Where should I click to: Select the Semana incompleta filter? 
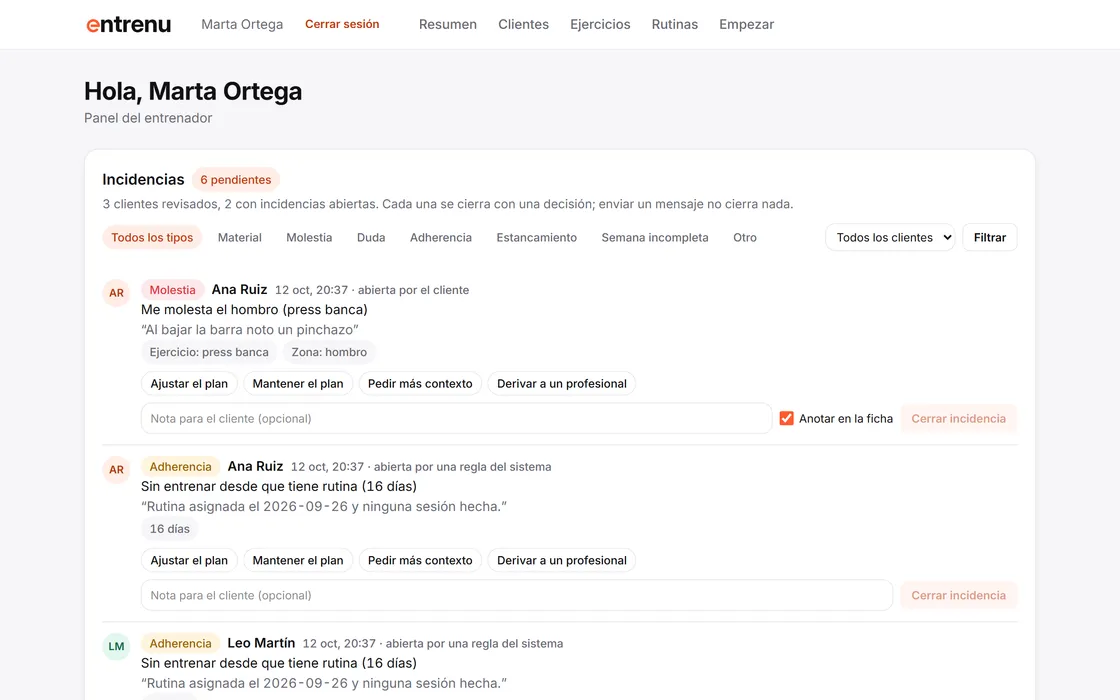click(655, 237)
